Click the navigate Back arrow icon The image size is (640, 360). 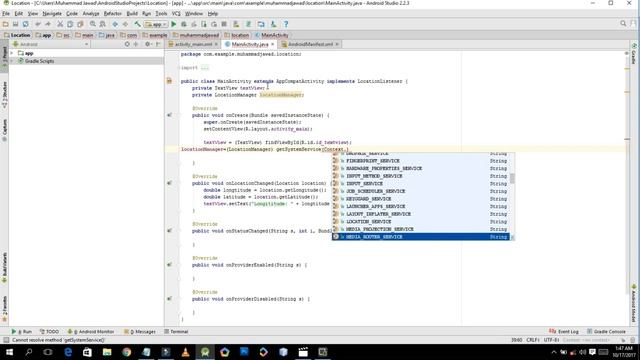(x=115, y=24)
